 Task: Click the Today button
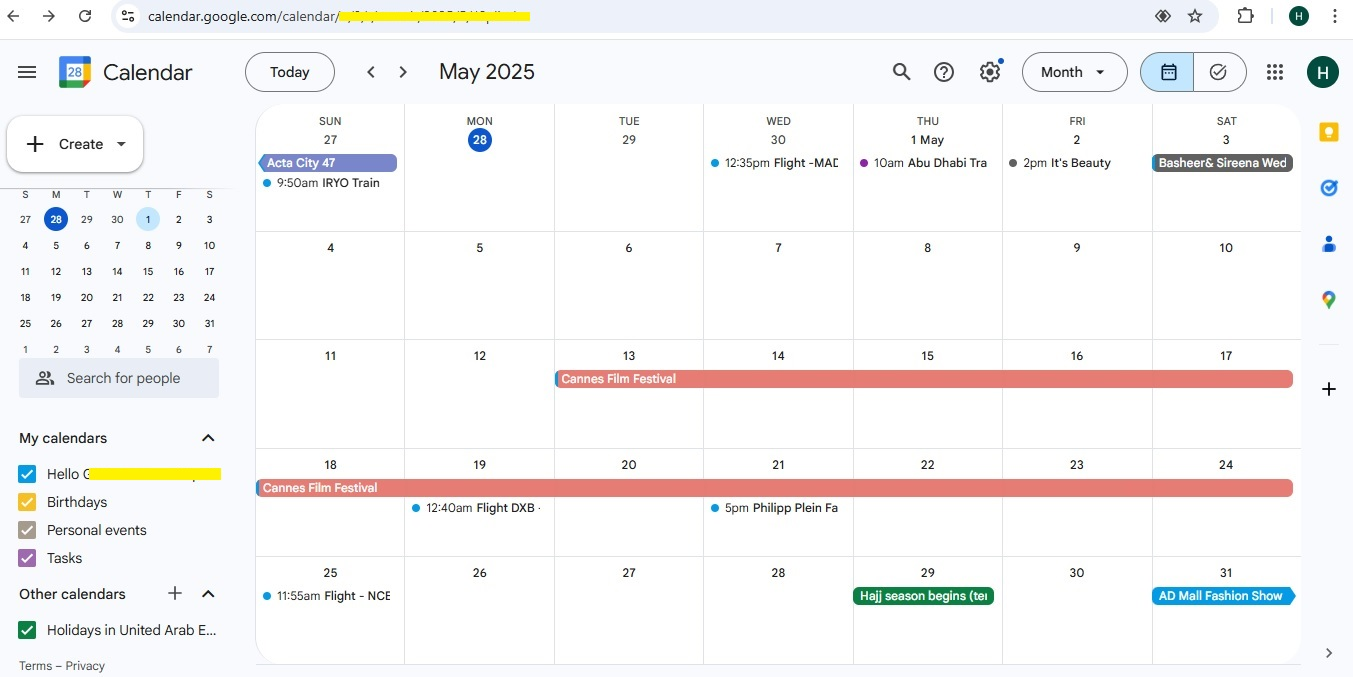click(290, 72)
